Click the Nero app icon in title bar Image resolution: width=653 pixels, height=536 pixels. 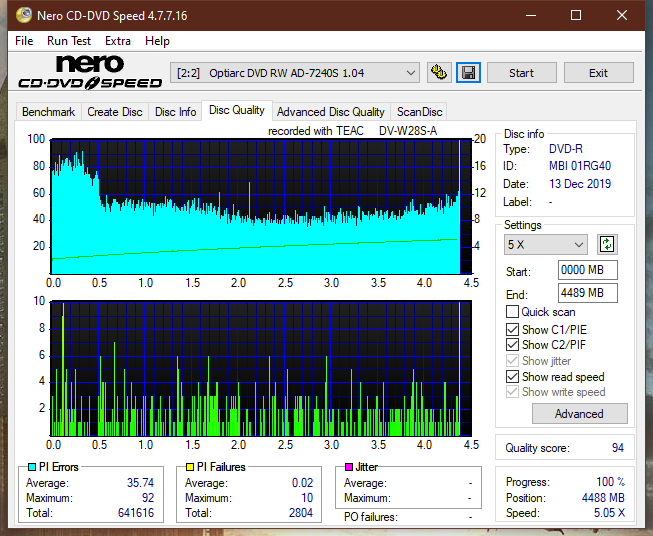[23, 15]
